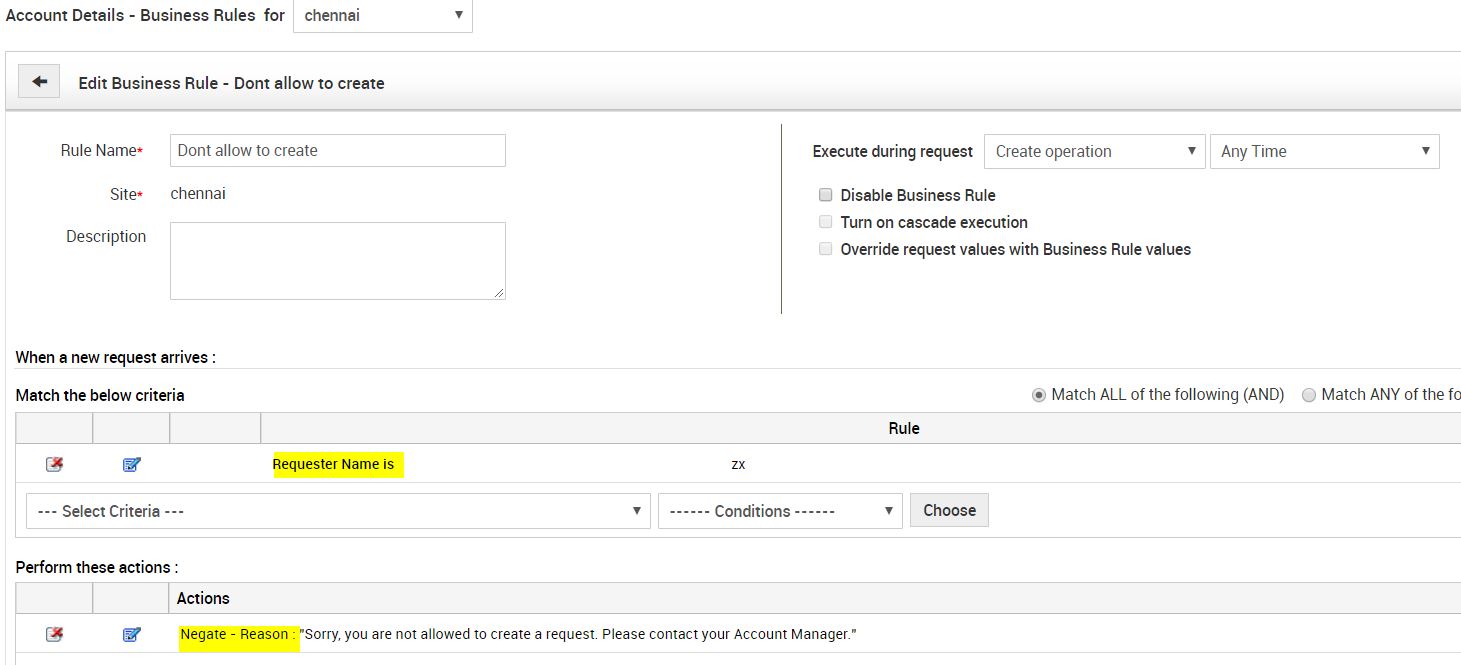Open the chennai account dropdown

coord(382,16)
